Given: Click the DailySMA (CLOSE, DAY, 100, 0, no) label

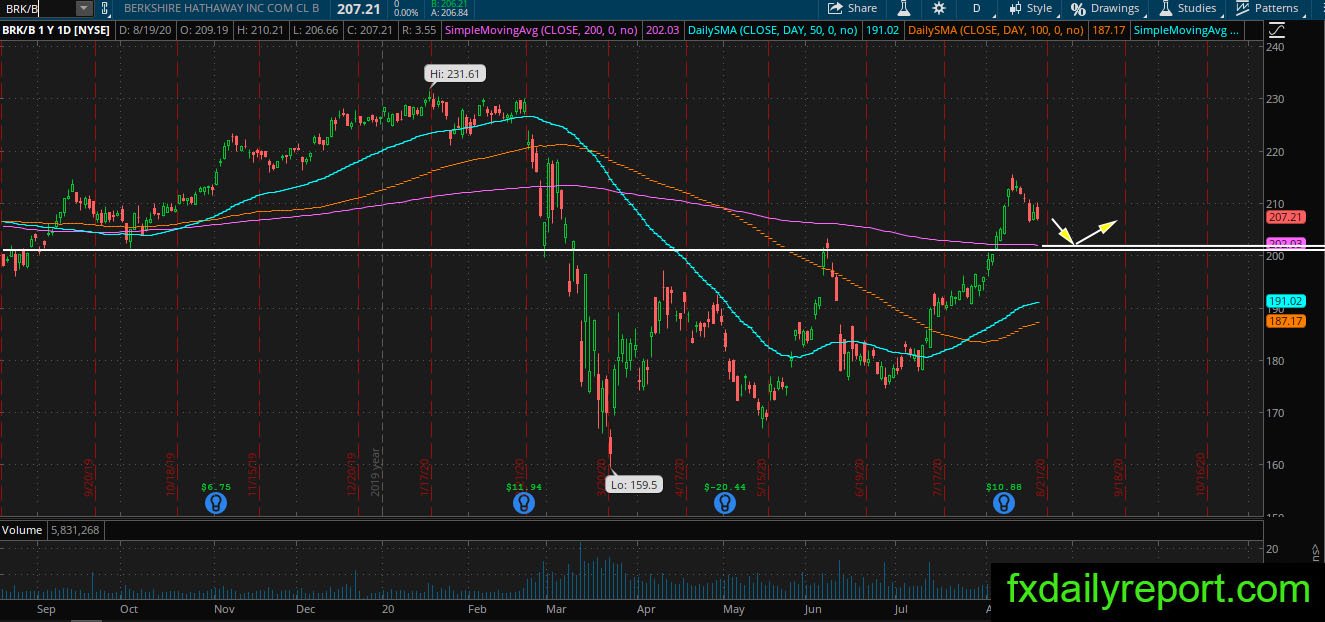Looking at the screenshot, I should point(996,31).
